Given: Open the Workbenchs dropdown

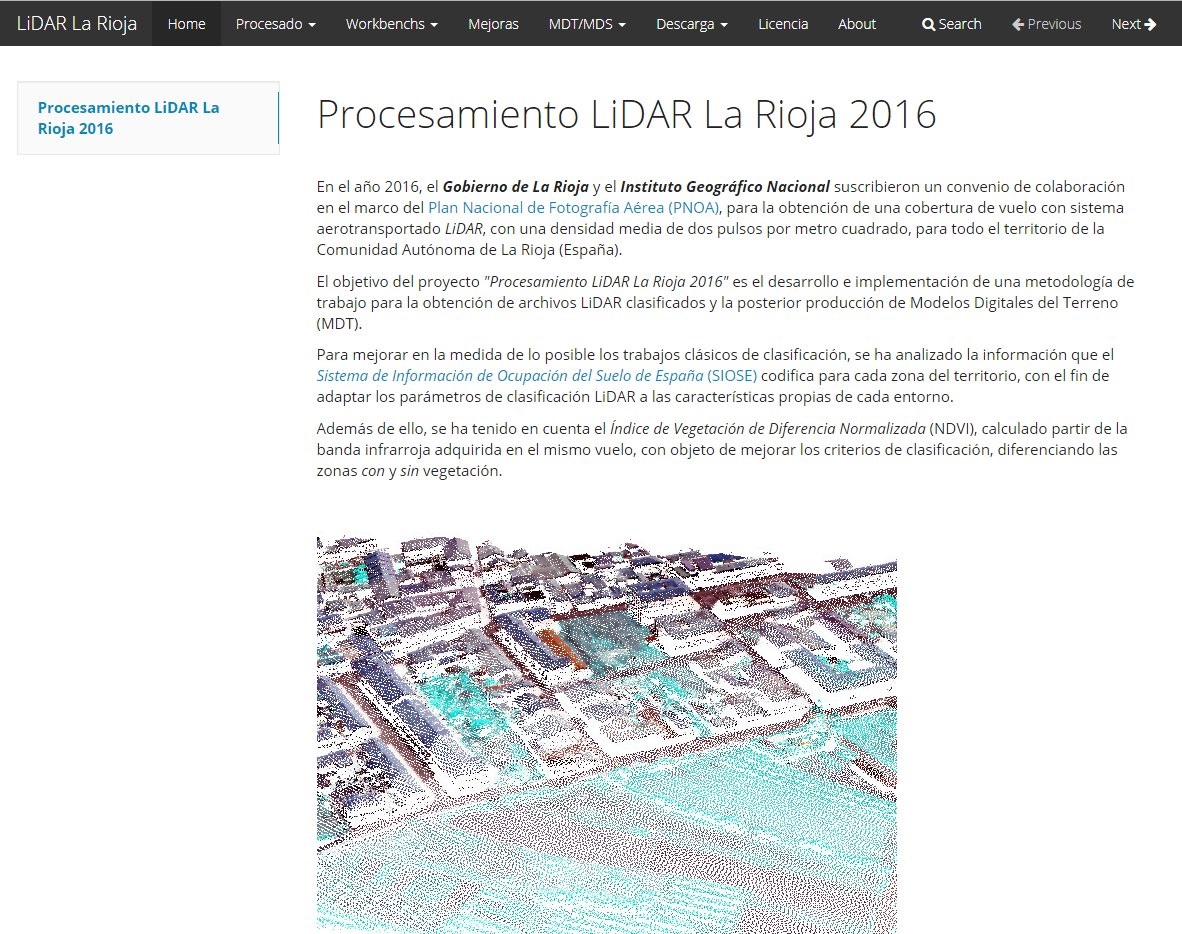Looking at the screenshot, I should pos(391,24).
